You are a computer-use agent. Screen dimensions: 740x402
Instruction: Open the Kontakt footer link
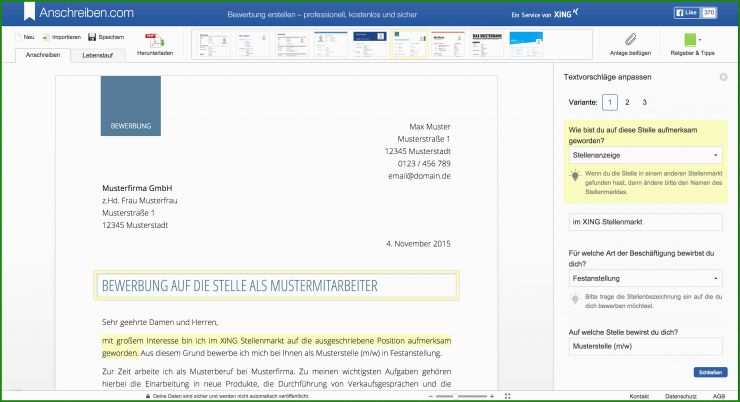point(639,396)
